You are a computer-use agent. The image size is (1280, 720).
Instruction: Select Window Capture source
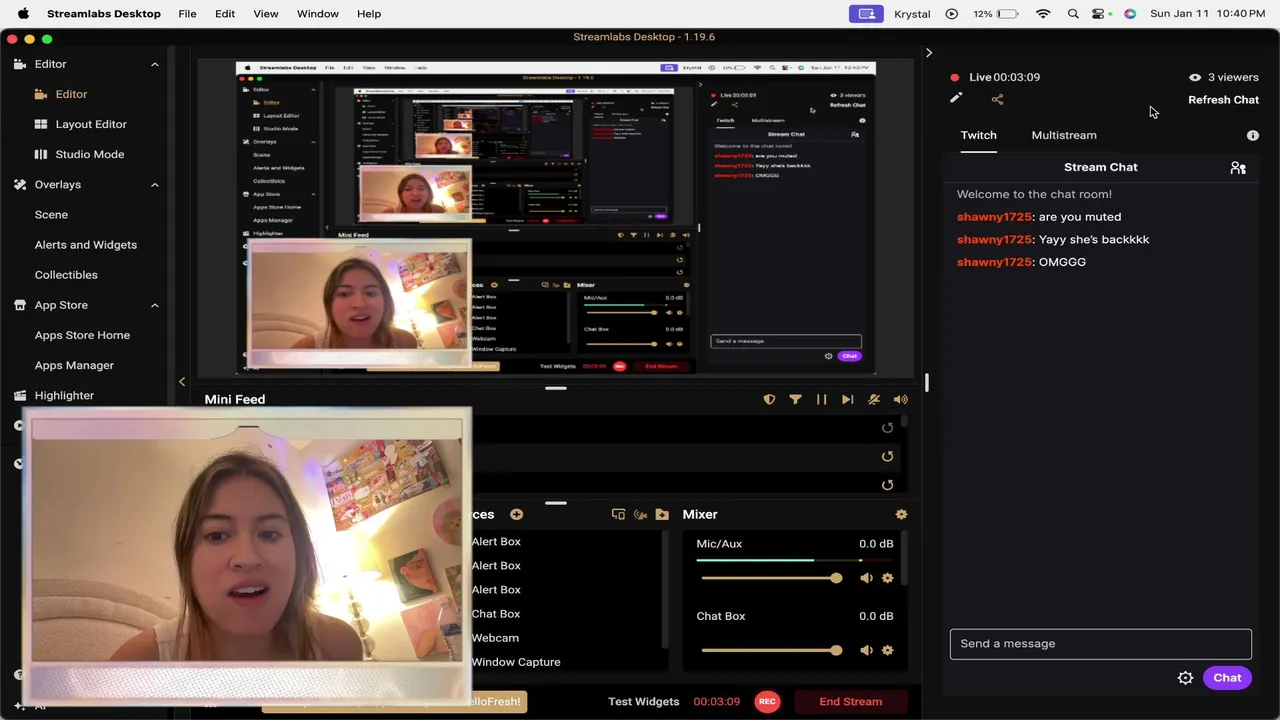click(516, 662)
